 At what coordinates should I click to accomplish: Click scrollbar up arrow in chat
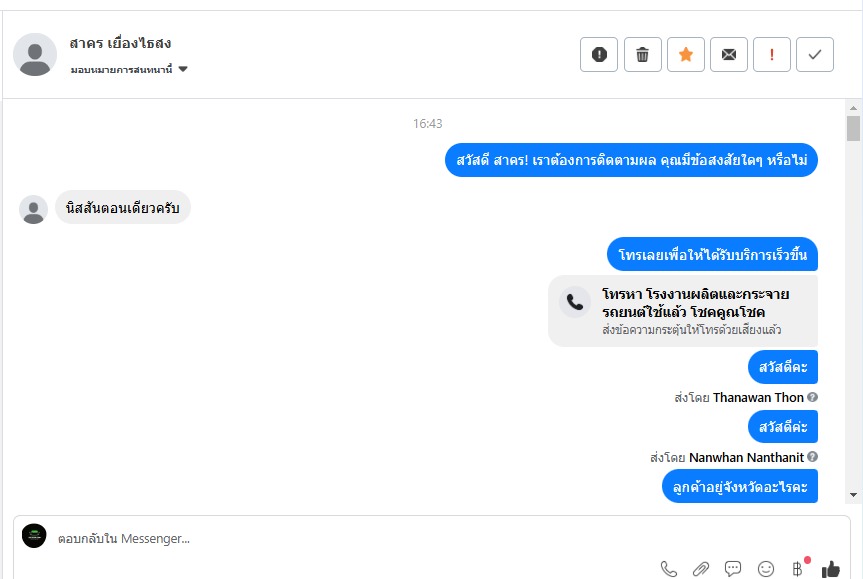853,108
